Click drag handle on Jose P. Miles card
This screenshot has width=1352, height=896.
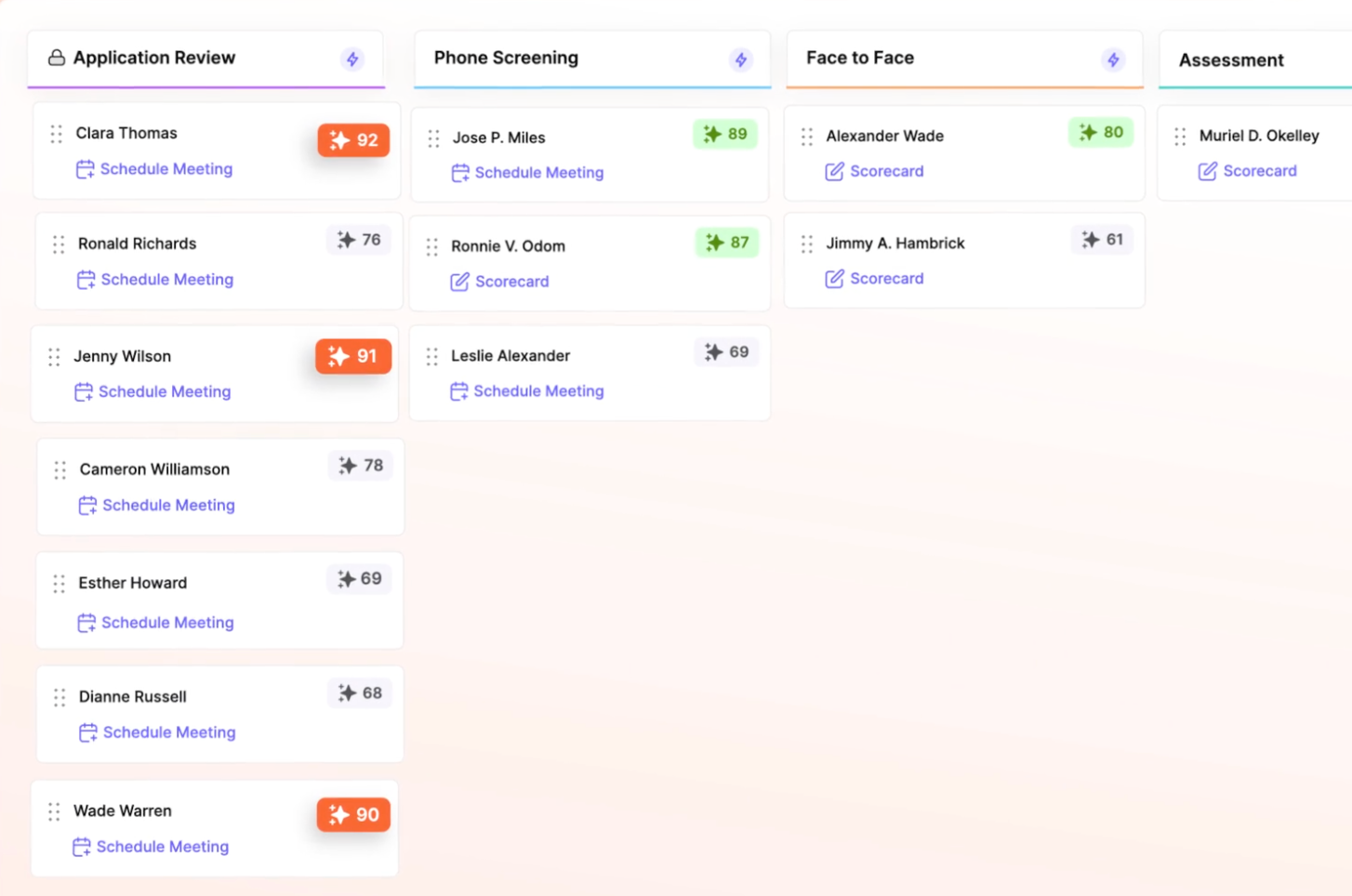(433, 138)
